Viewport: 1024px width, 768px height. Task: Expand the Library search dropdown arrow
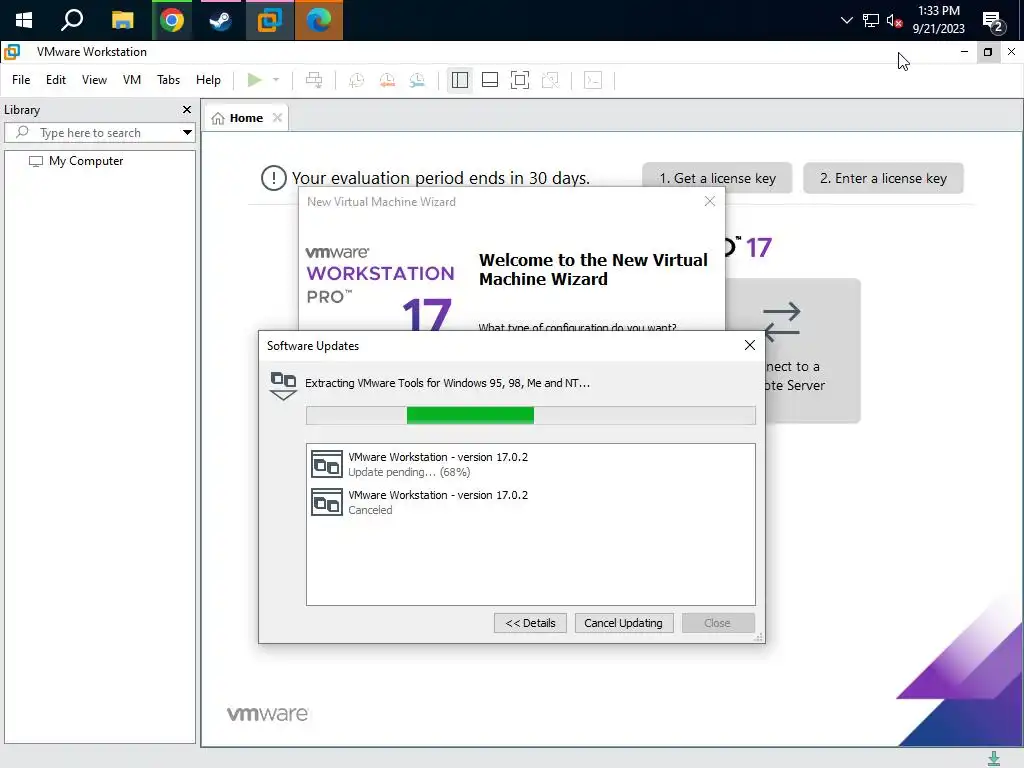tap(187, 133)
